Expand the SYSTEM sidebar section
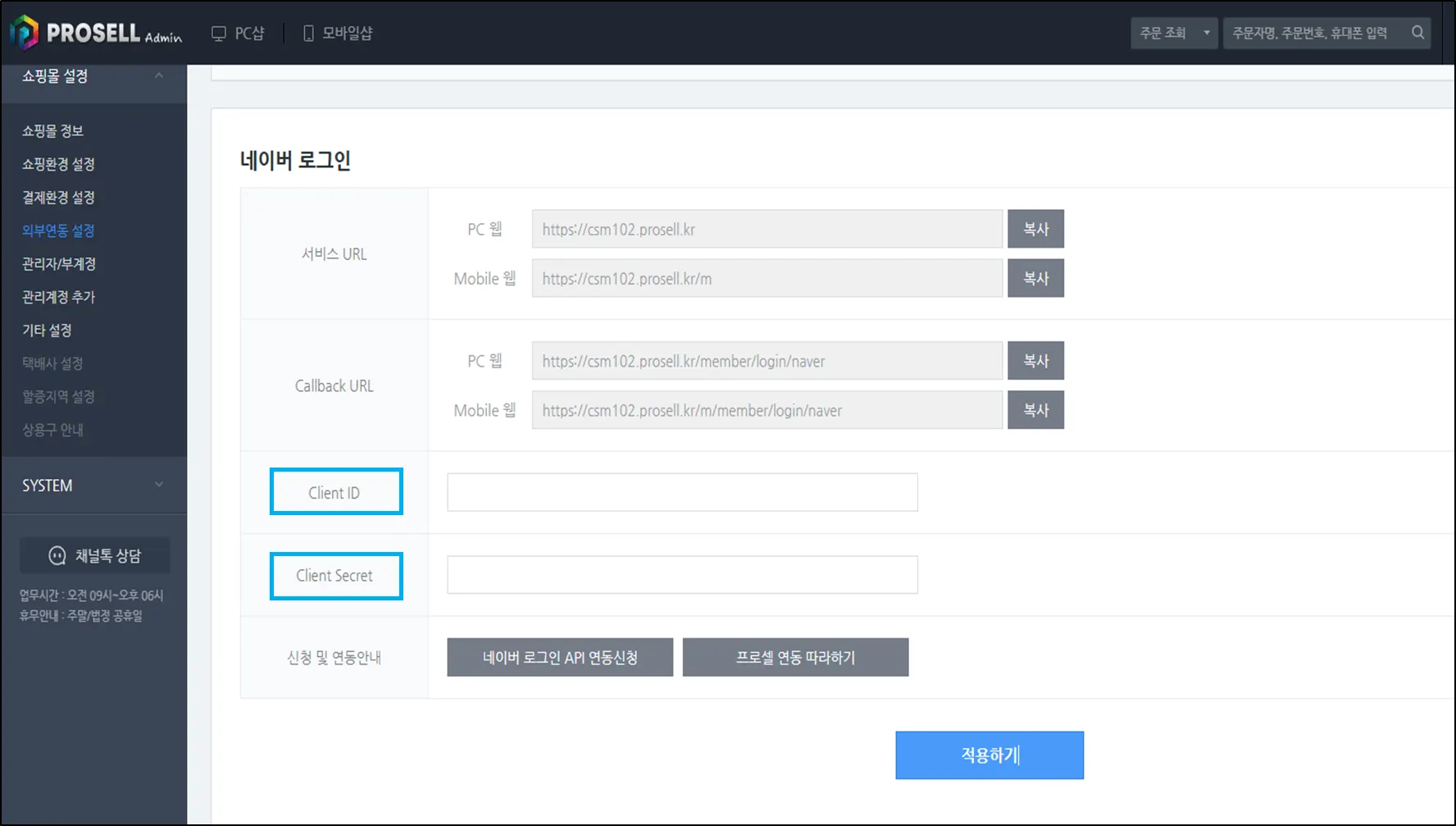The height and width of the screenshot is (826, 1456). tap(93, 486)
